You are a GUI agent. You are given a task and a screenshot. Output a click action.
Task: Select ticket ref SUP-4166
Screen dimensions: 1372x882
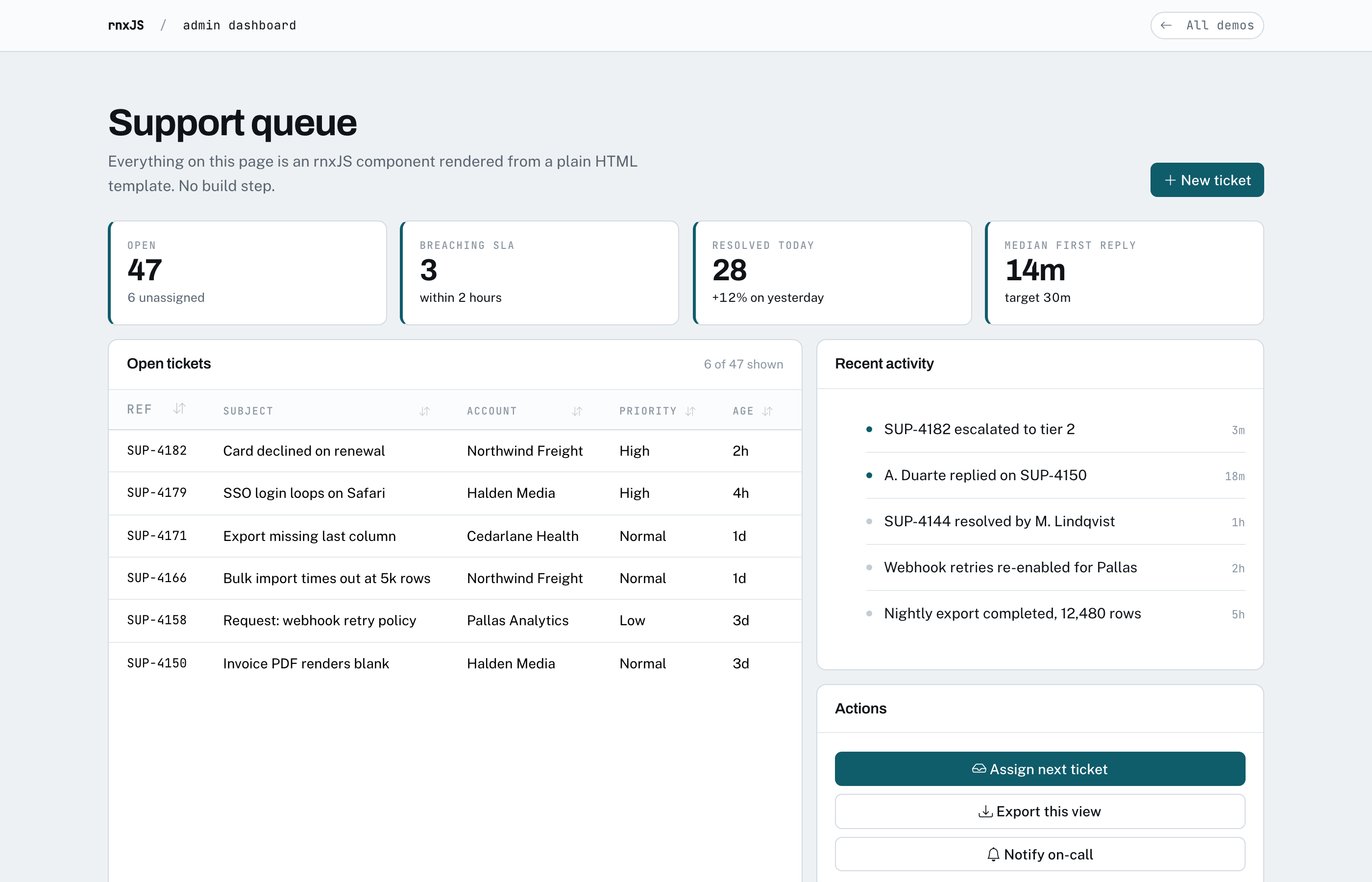pyautogui.click(x=157, y=578)
